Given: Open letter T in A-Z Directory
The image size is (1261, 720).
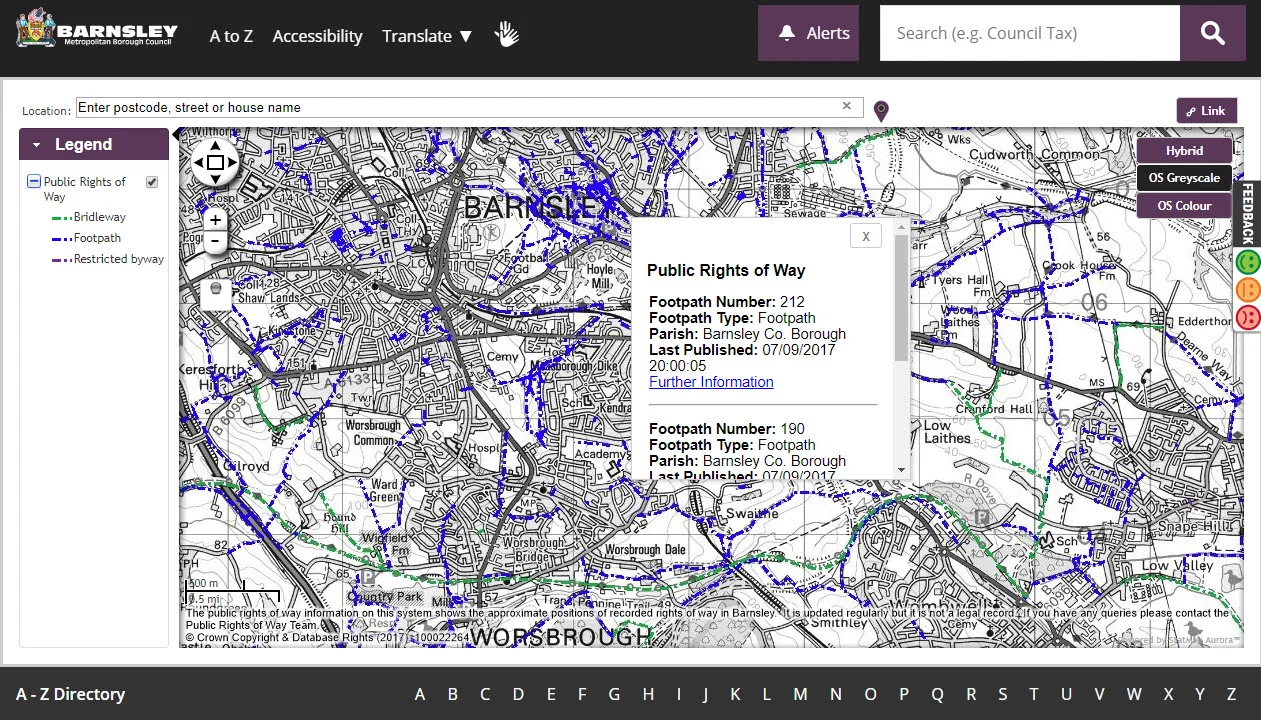Looking at the screenshot, I should point(1034,694).
